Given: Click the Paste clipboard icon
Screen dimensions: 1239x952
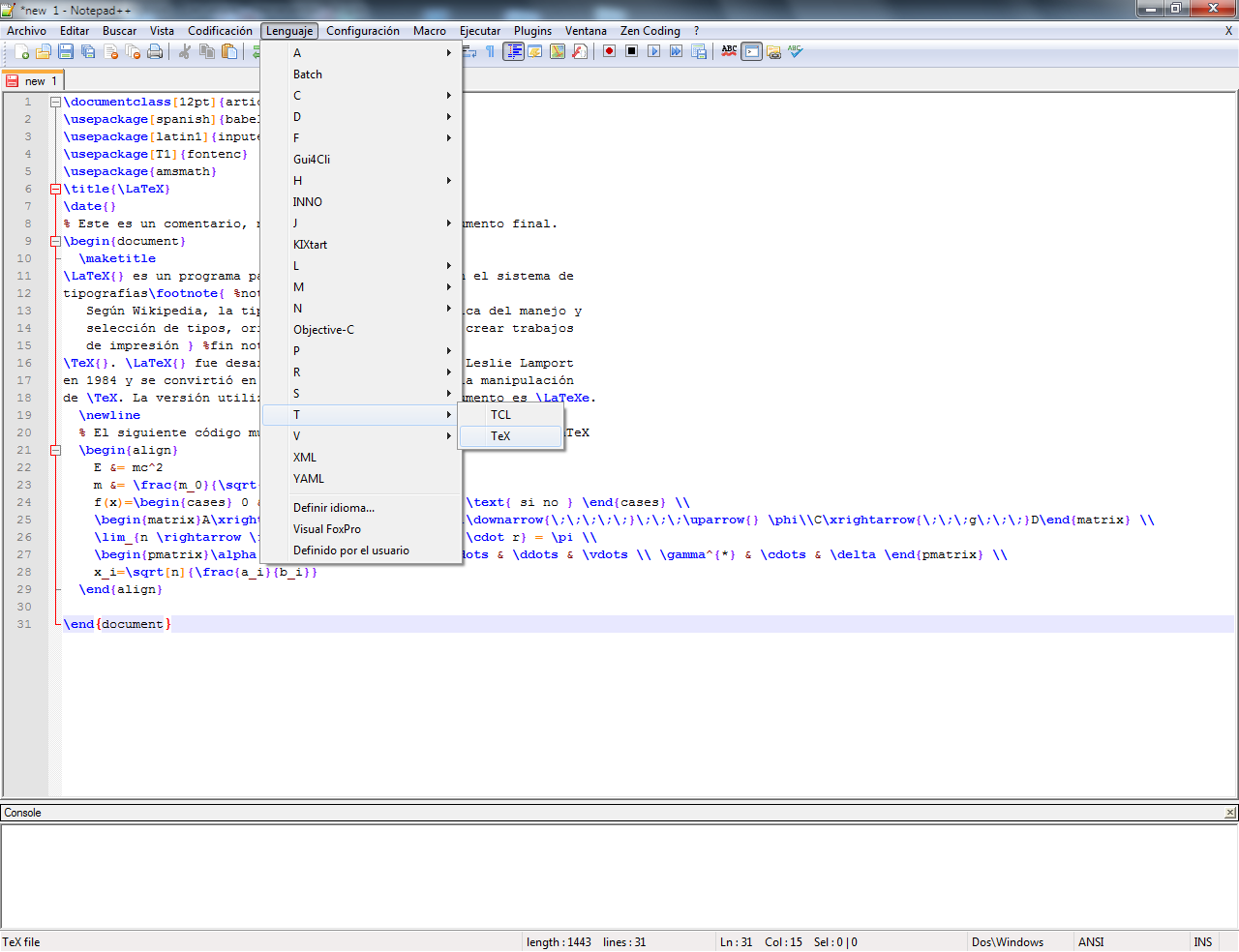Looking at the screenshot, I should click(x=228, y=52).
